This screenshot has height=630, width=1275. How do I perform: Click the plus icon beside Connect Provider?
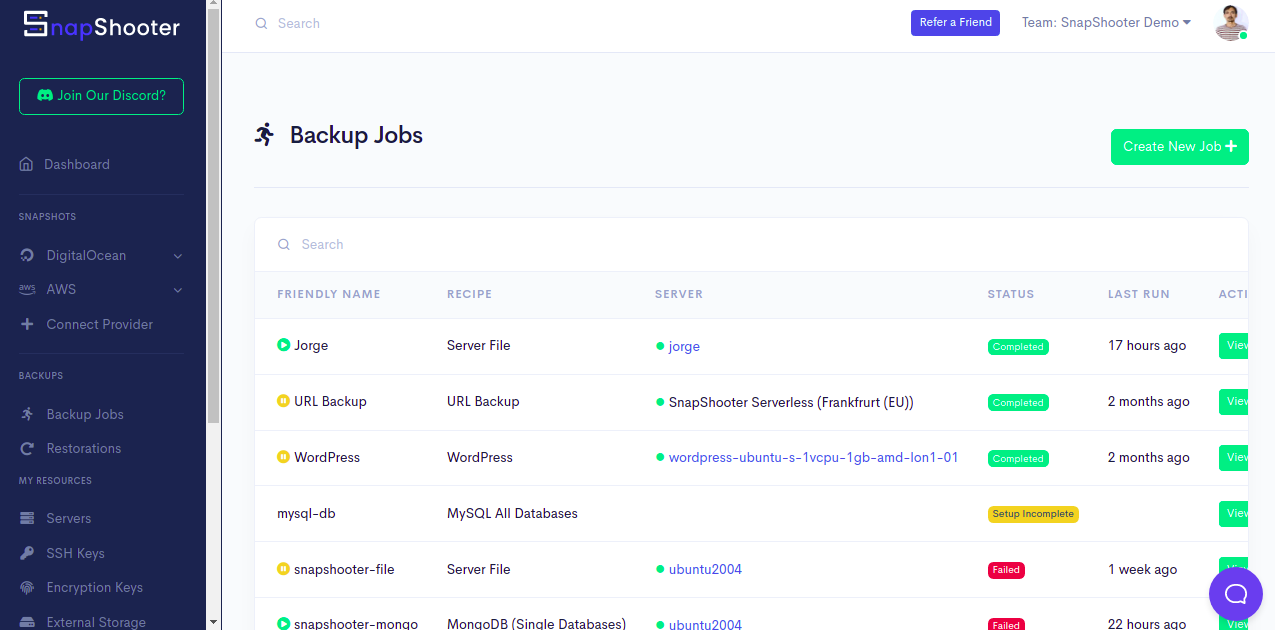point(27,324)
